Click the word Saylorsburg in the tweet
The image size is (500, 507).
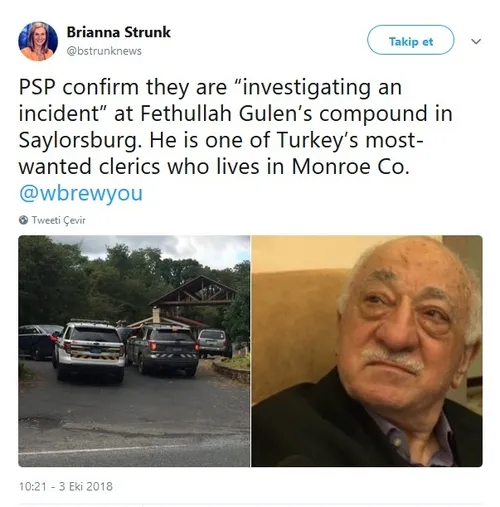click(x=77, y=140)
